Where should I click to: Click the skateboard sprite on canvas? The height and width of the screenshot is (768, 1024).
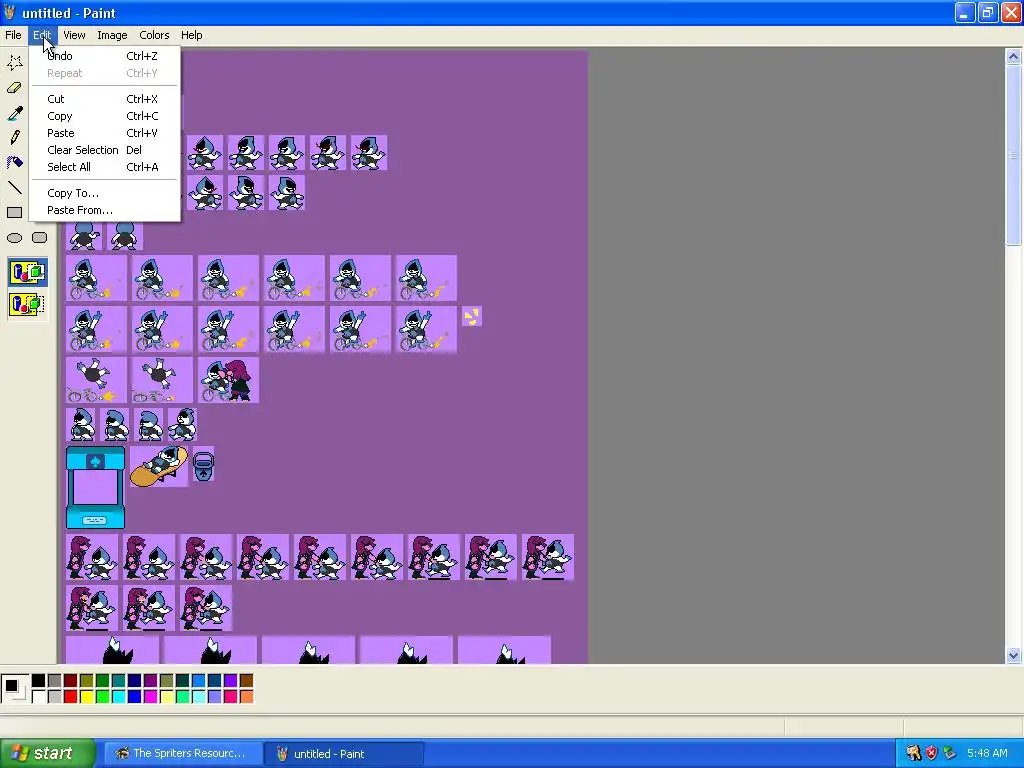159,466
